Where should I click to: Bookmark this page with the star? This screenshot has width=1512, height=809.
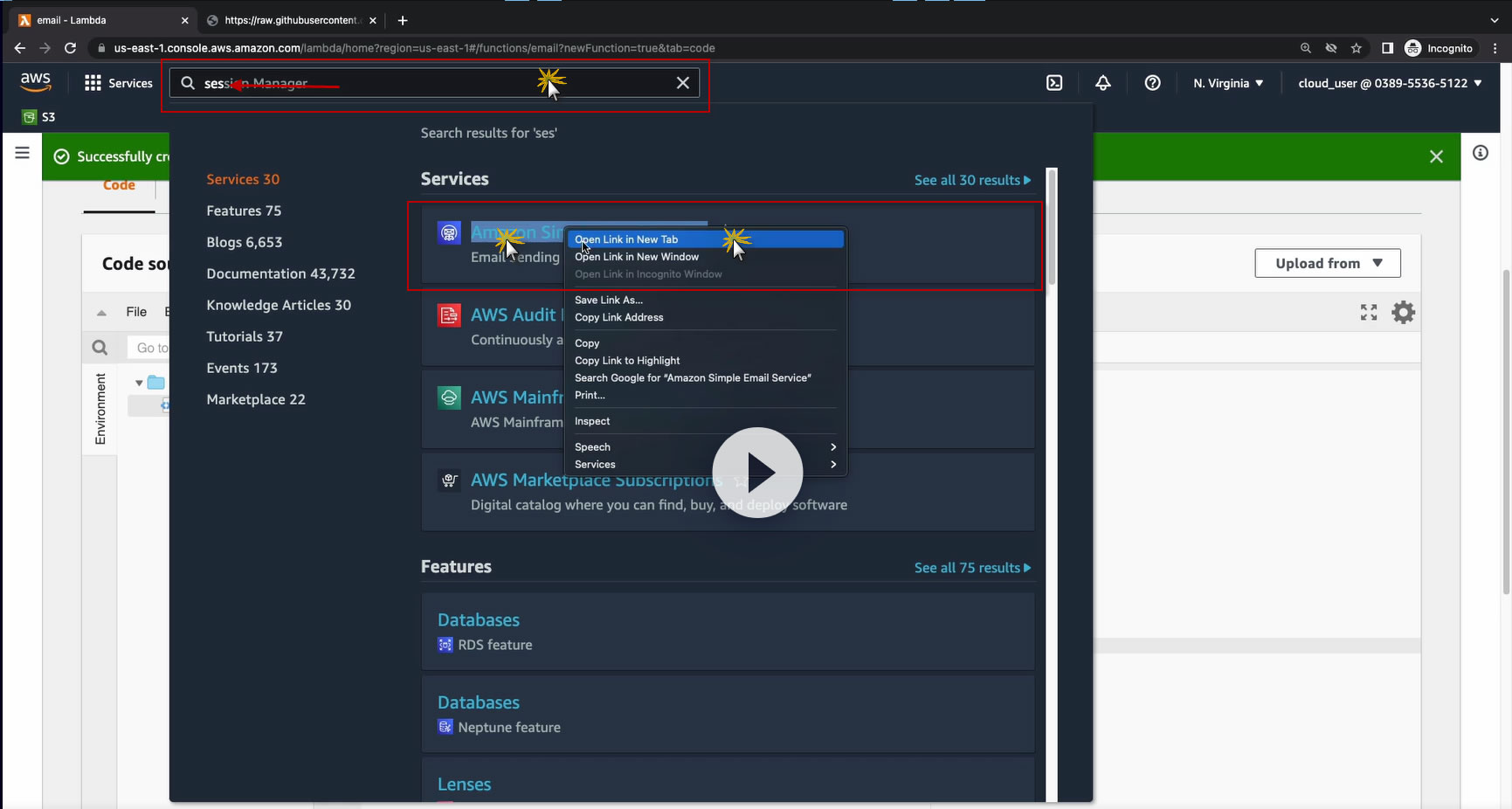(1357, 48)
